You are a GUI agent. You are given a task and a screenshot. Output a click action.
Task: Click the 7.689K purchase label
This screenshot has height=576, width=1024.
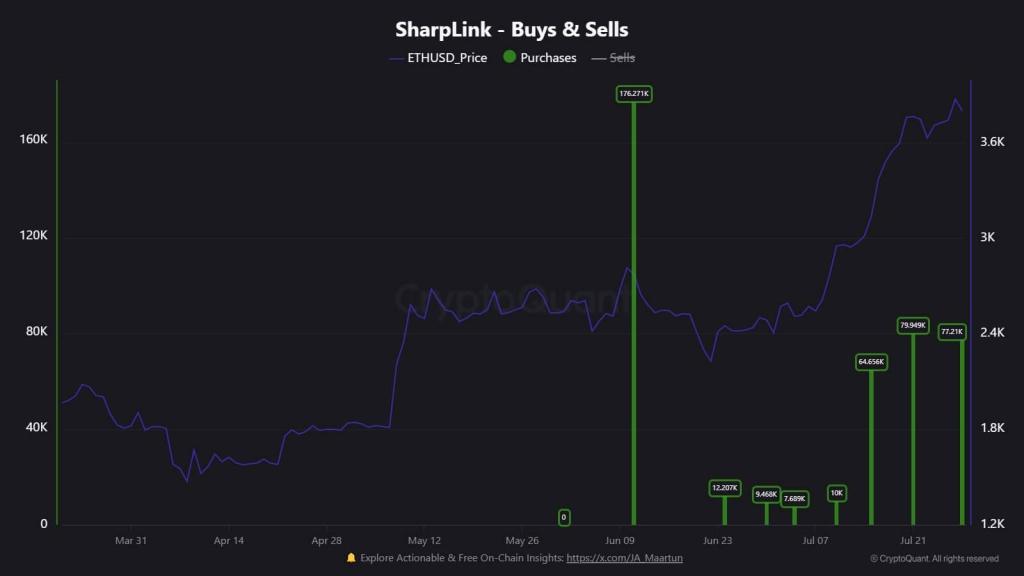point(795,498)
